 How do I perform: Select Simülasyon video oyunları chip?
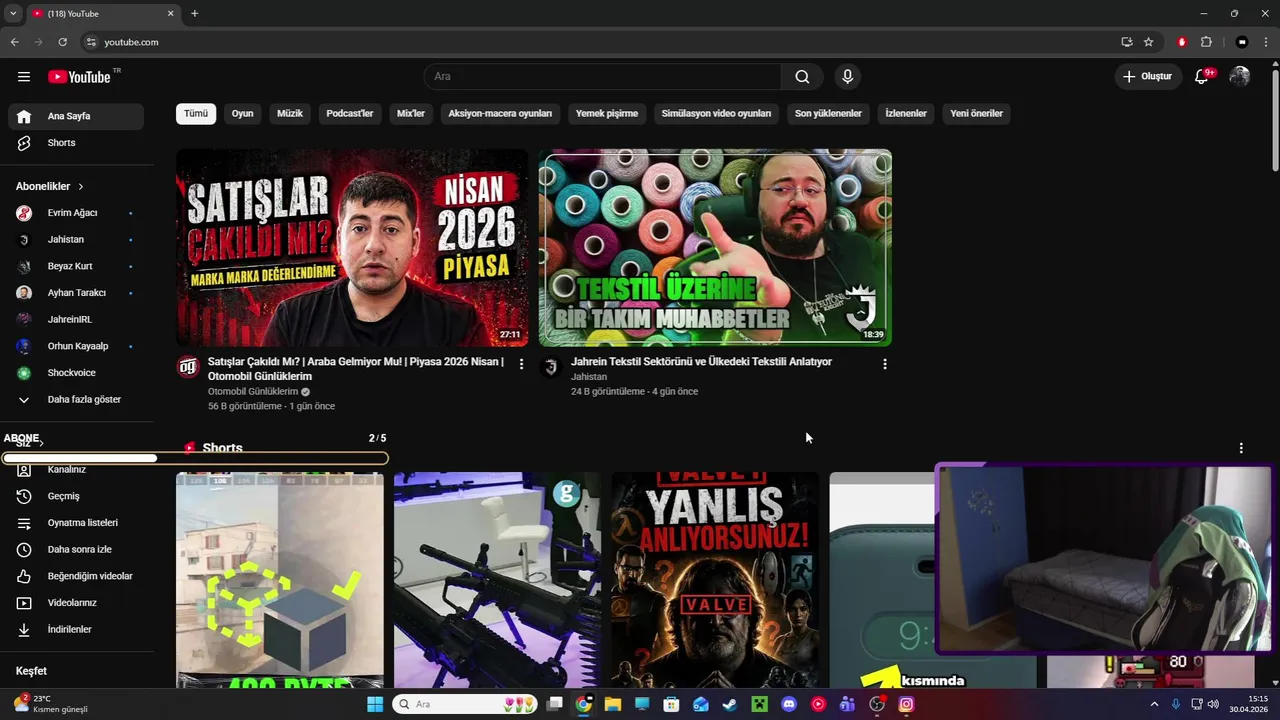716,114
